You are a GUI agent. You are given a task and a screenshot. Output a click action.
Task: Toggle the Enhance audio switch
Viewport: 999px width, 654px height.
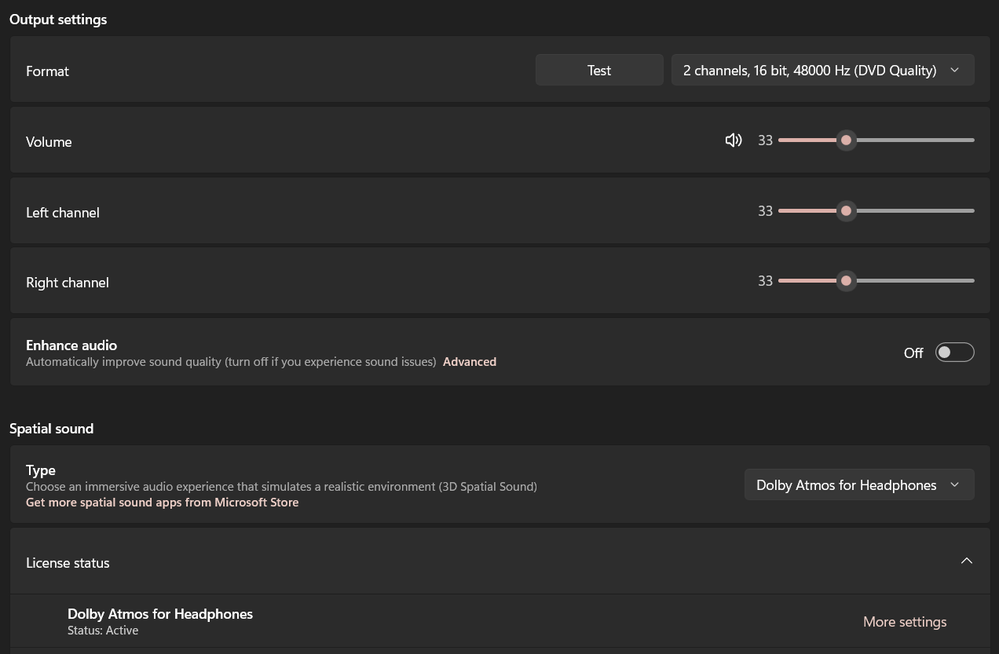pos(954,352)
